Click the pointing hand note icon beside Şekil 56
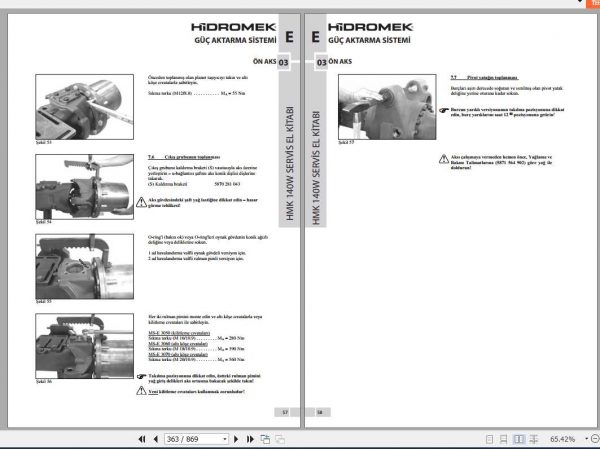 click(141, 377)
